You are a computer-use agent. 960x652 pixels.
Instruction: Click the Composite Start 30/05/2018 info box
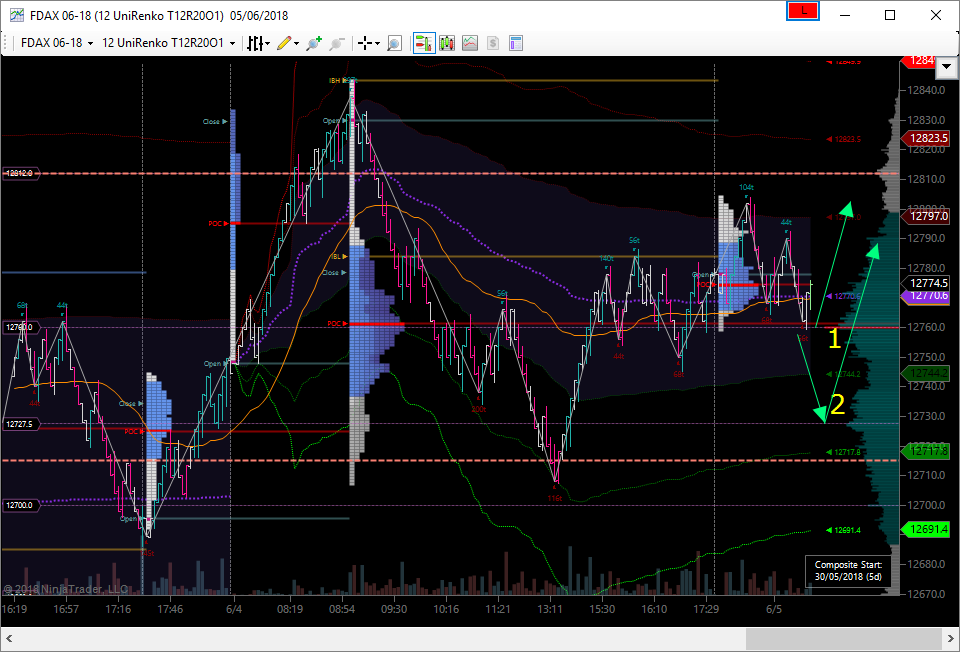pos(848,571)
